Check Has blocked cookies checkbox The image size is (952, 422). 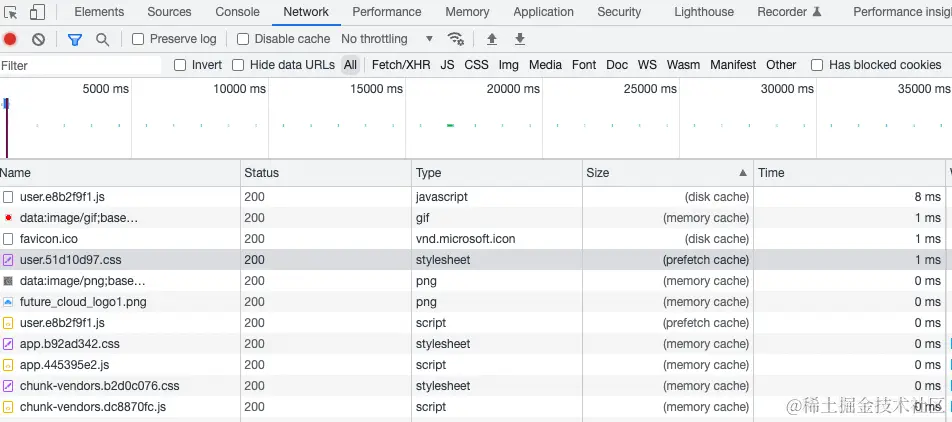[817, 65]
